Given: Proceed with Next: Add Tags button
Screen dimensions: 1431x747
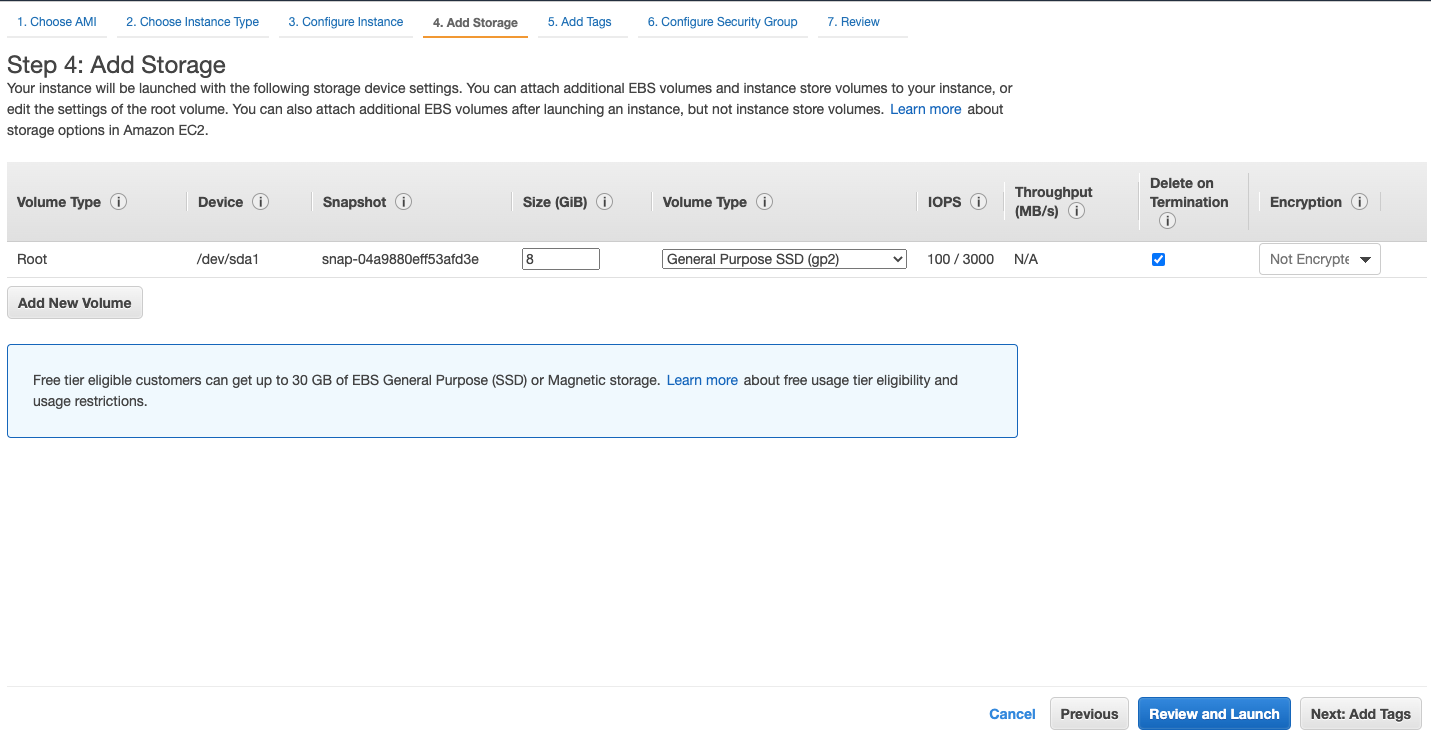Looking at the screenshot, I should (1360, 714).
